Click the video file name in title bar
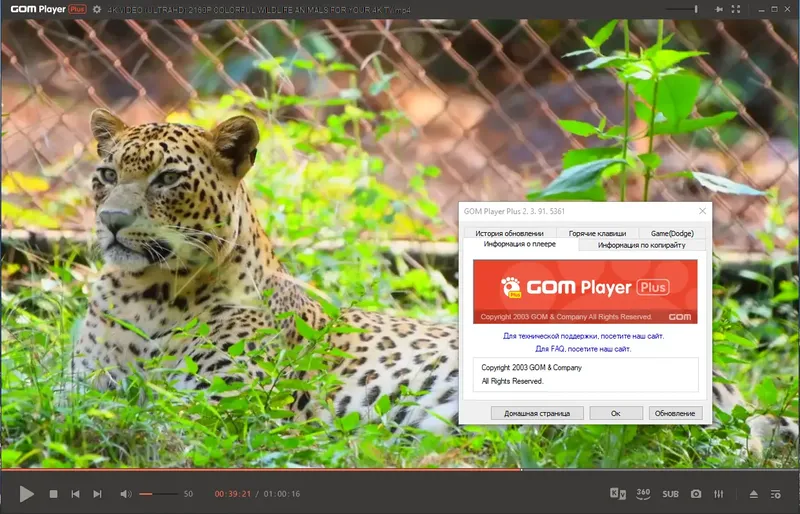 (259, 10)
